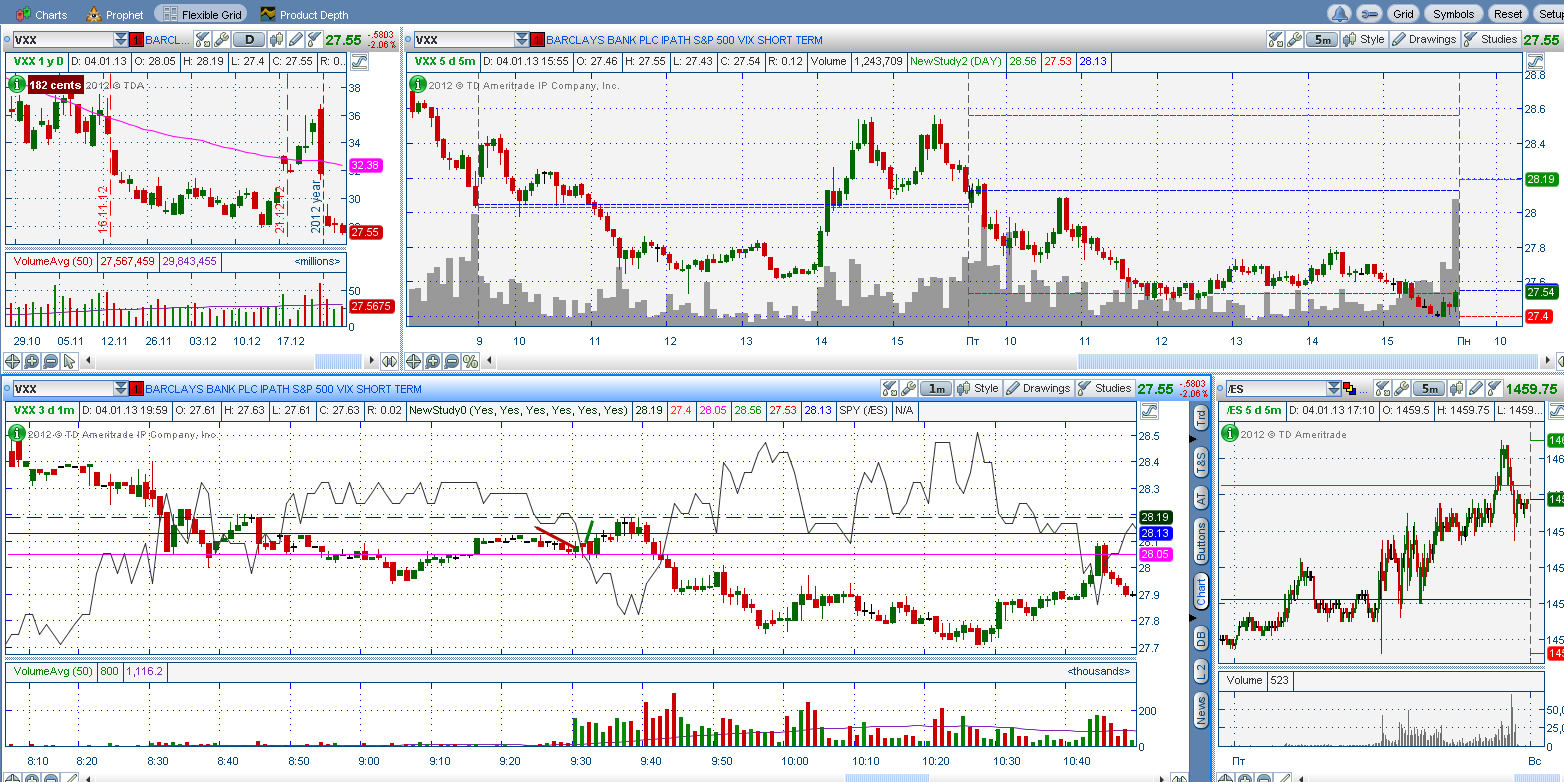Click the color-squares icon beside the /ES symbol
This screenshot has height=782, width=1564.
tap(1349, 389)
